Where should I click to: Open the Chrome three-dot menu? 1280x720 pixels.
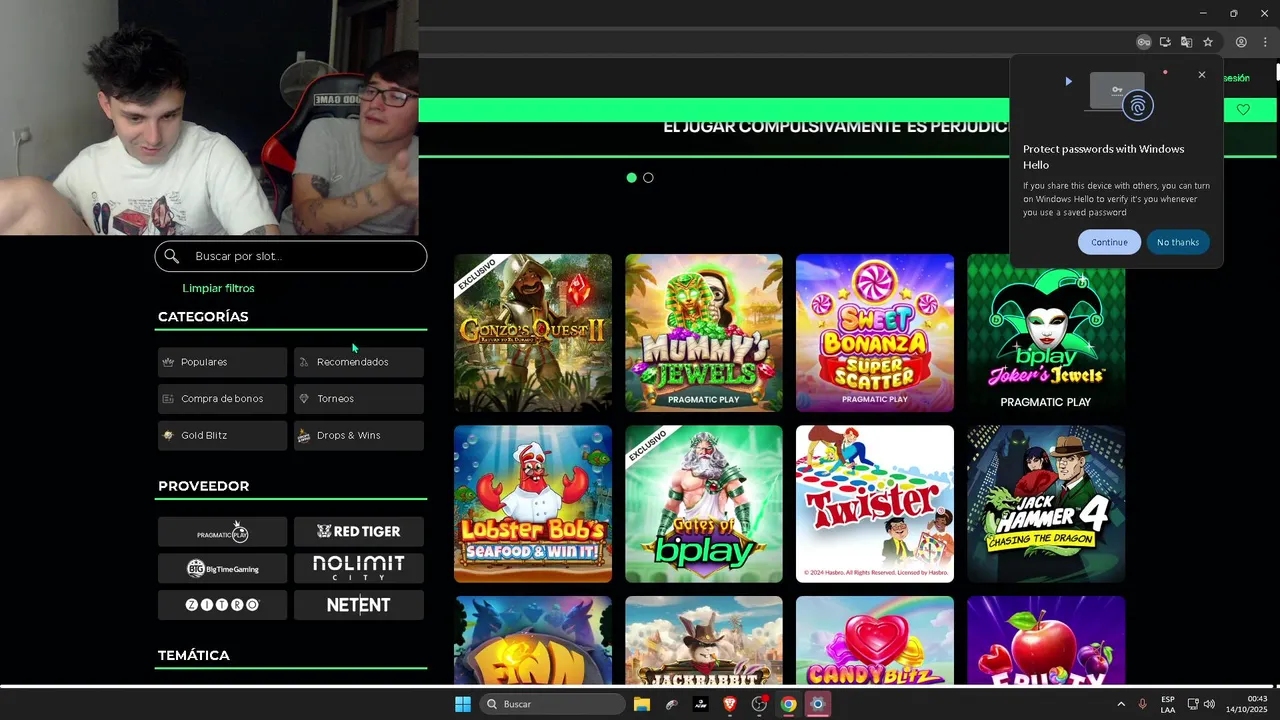click(1265, 42)
